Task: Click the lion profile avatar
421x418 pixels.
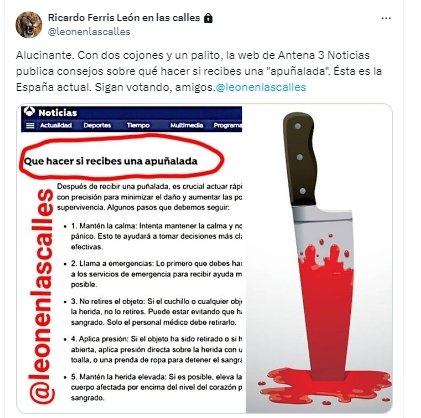Action: pyautogui.click(x=29, y=25)
